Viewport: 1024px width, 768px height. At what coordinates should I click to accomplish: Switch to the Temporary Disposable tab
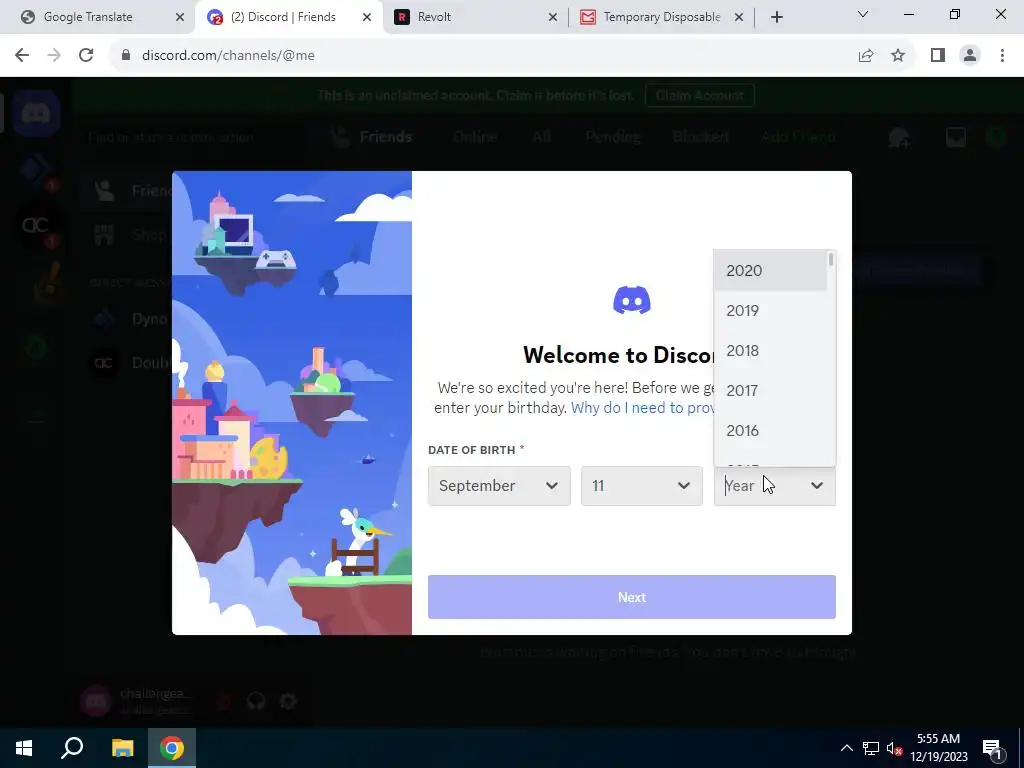tap(662, 17)
